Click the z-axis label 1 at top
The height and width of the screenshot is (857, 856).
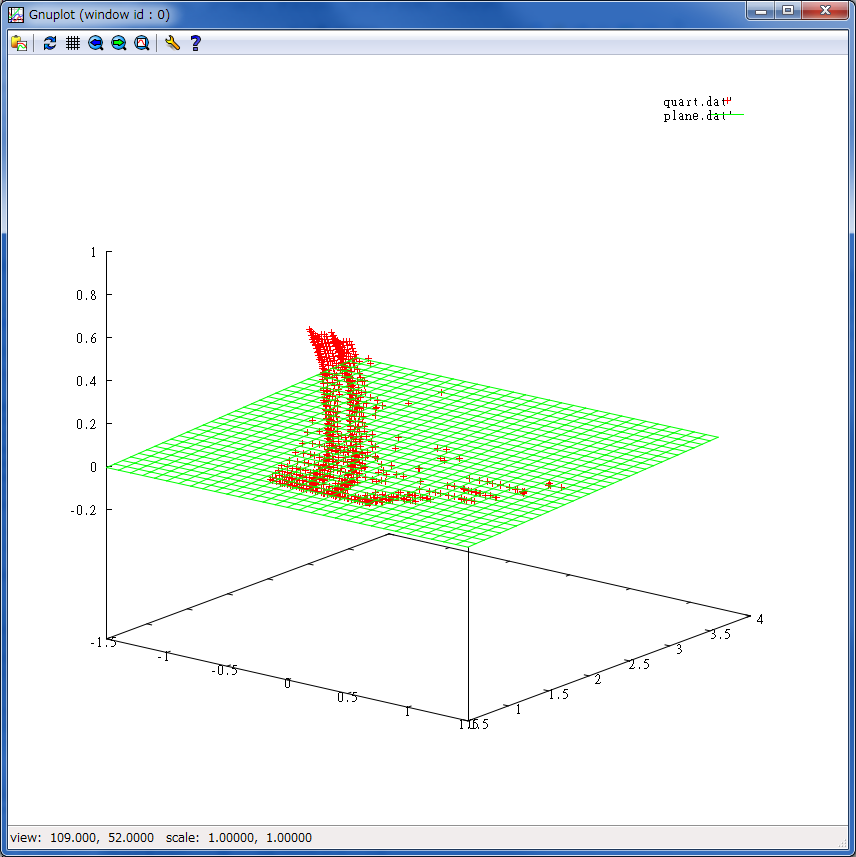[93, 253]
